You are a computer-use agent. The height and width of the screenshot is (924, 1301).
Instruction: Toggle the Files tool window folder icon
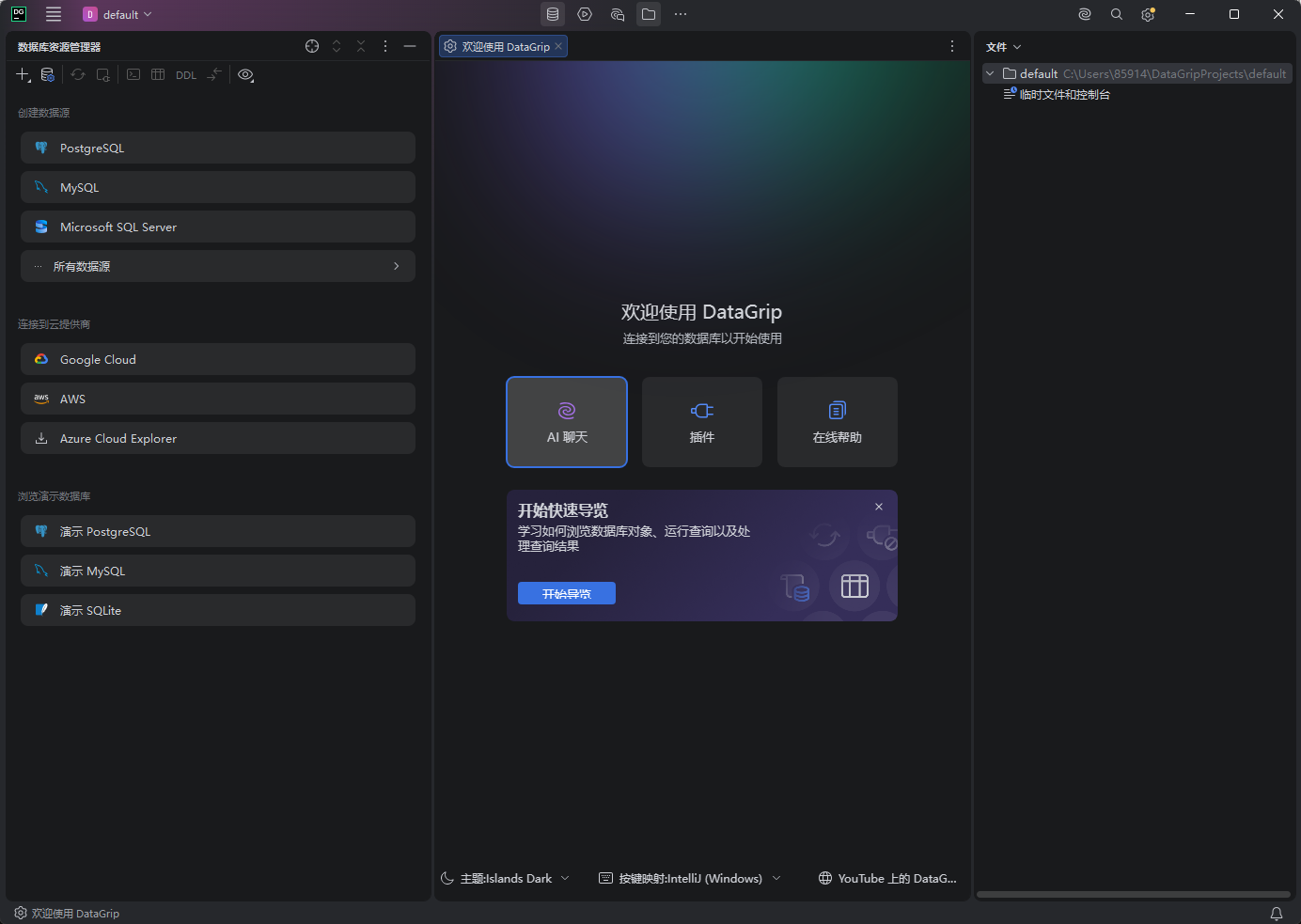649,14
